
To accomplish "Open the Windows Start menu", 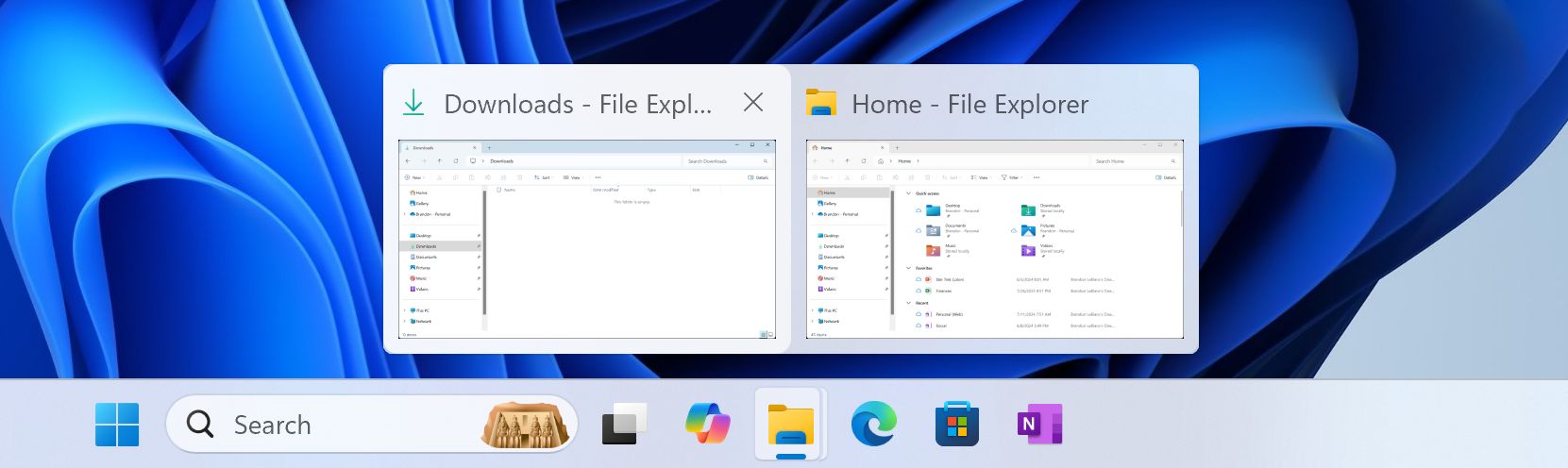I will (117, 425).
